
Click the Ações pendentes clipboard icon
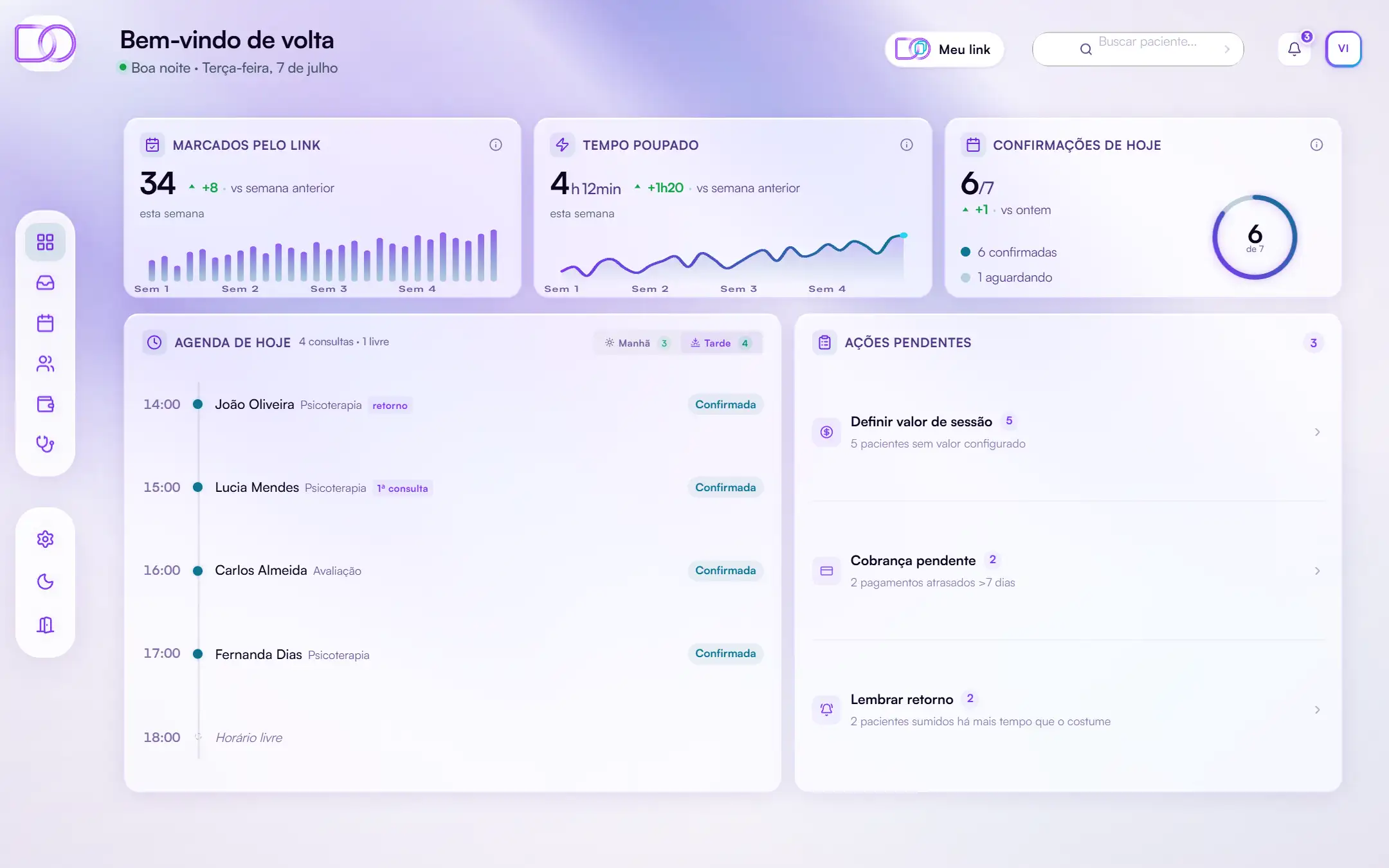coord(824,342)
